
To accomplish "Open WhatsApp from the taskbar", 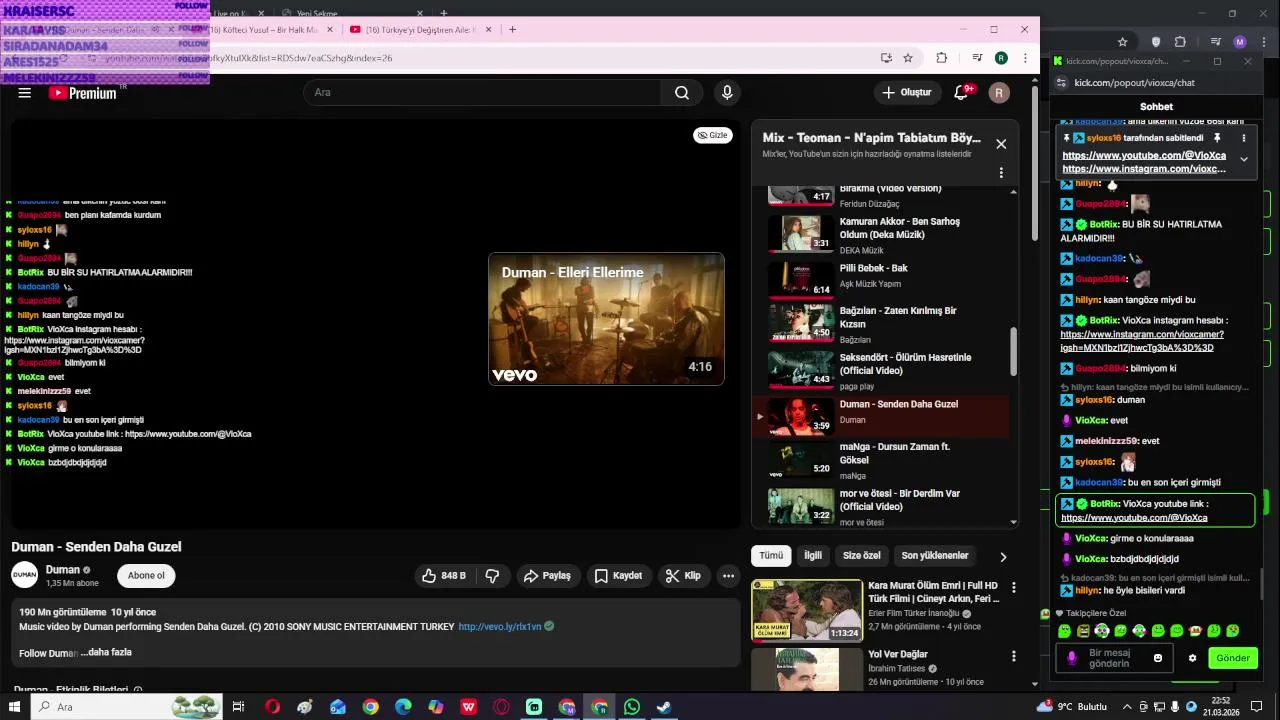I will click(632, 707).
